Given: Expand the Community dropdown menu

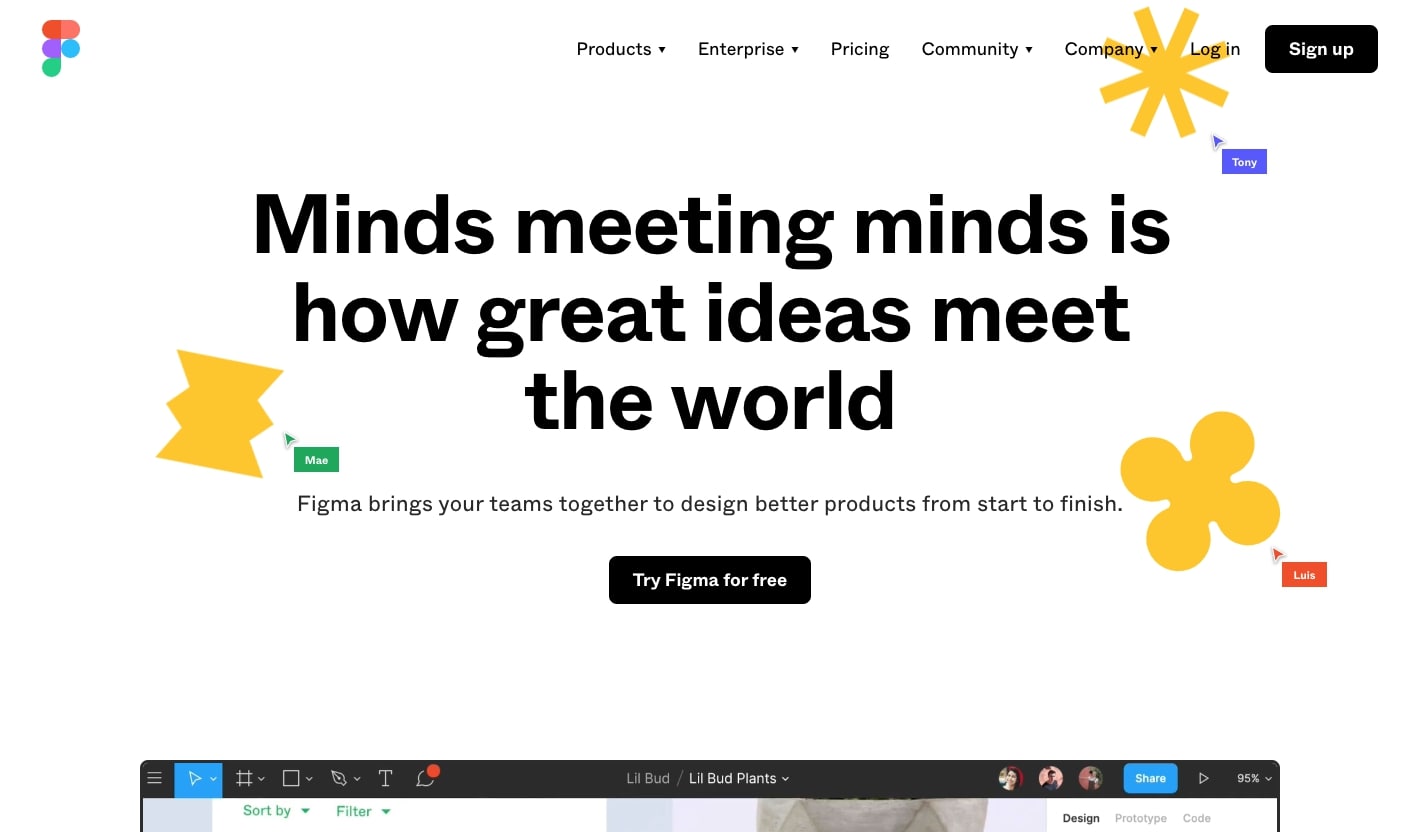Looking at the screenshot, I should pyautogui.click(x=977, y=49).
